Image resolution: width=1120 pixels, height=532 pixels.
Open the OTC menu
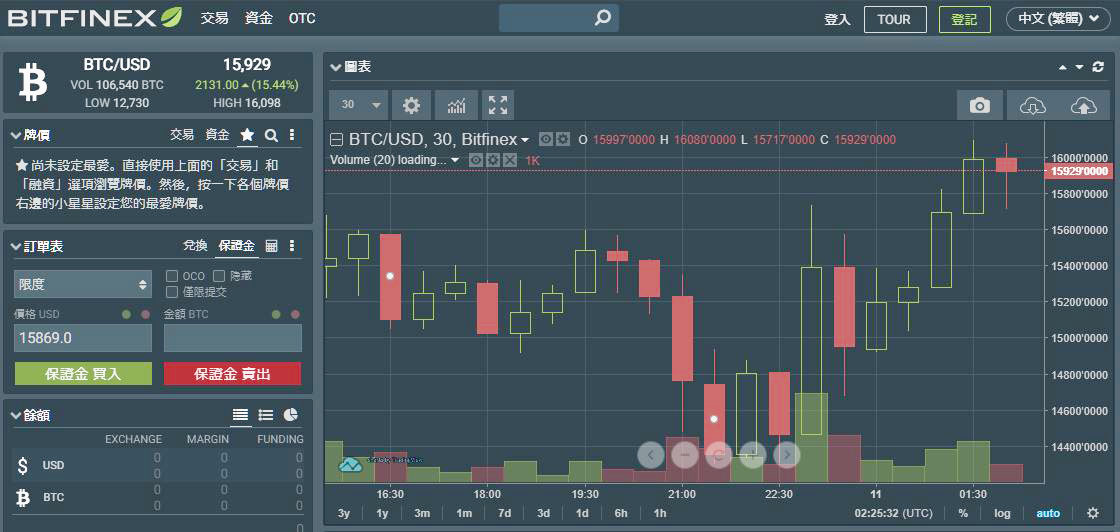[x=302, y=19]
